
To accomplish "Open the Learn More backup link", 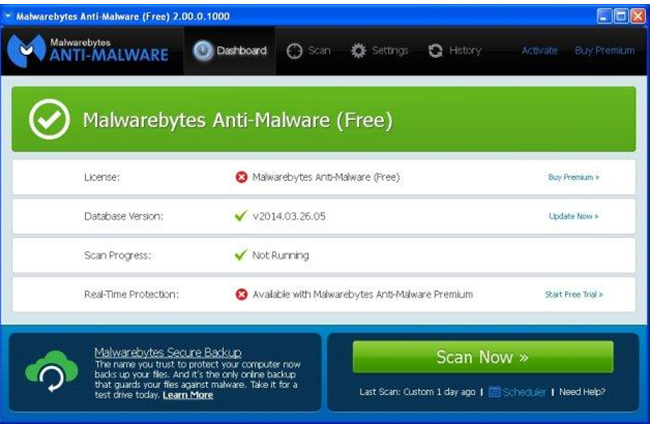I will pos(188,395).
